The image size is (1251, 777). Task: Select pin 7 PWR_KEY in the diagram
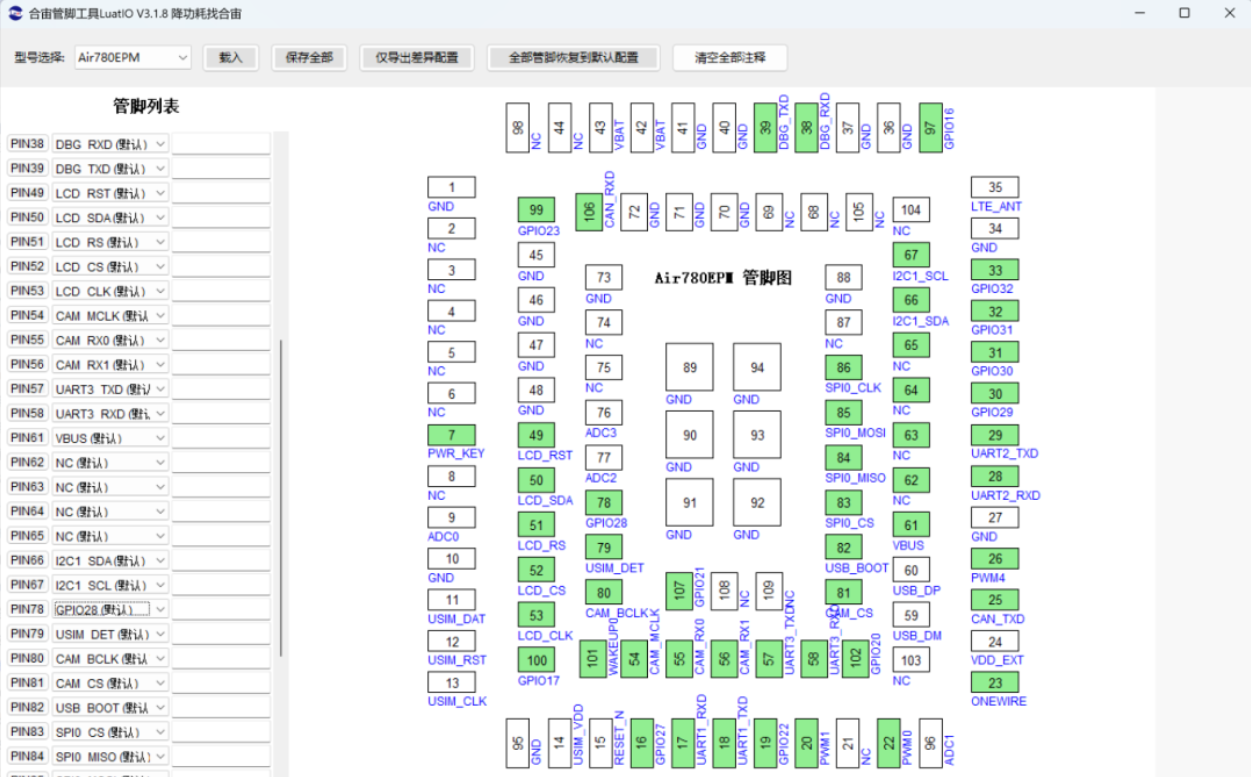click(x=451, y=435)
